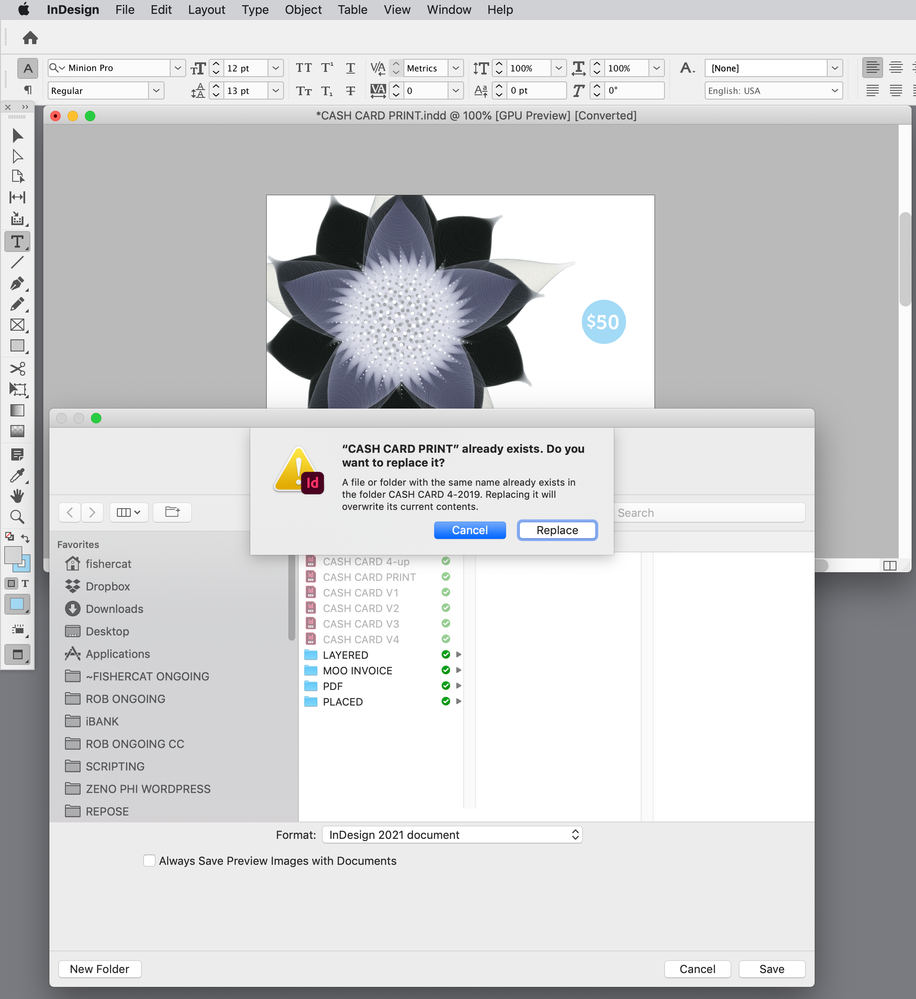
Task: Open the 13 pt leading dropdown
Action: pos(276,91)
